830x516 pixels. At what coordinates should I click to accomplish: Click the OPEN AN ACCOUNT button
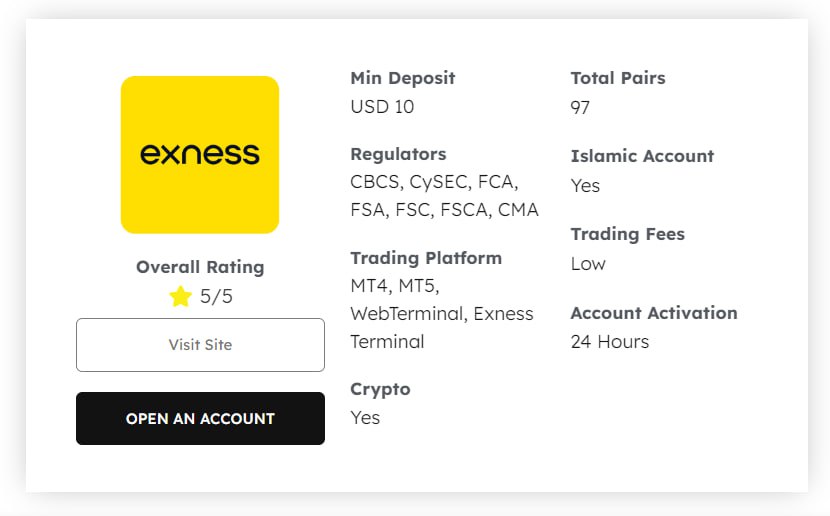pos(200,418)
